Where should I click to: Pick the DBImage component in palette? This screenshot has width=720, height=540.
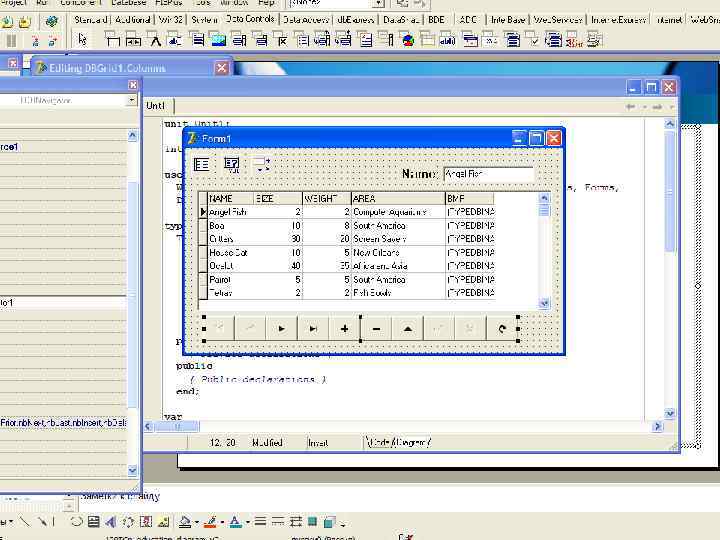[x=219, y=40]
